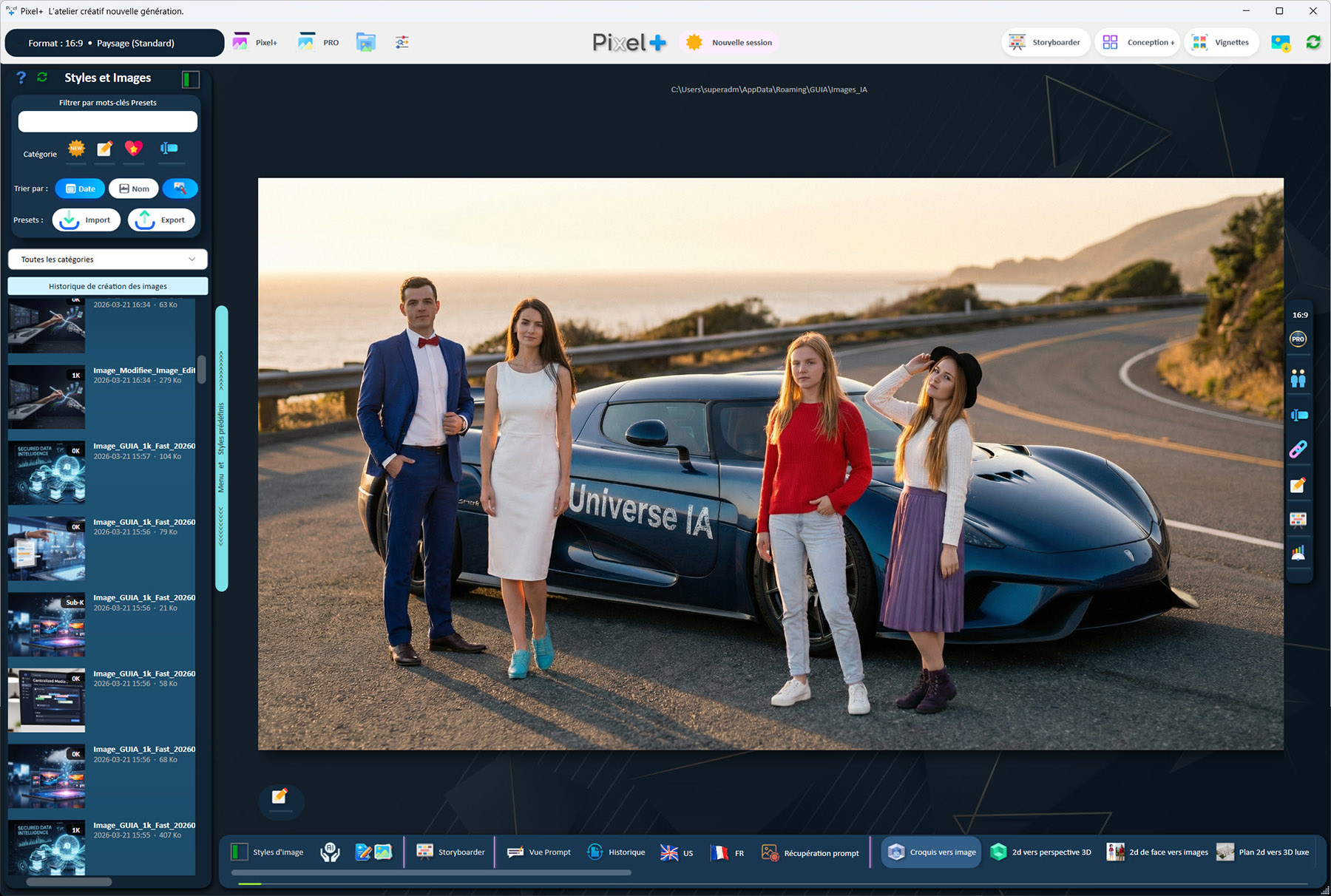The image size is (1331, 896).
Task: Click the chain link icon in right sidebar
Action: [x=1298, y=449]
